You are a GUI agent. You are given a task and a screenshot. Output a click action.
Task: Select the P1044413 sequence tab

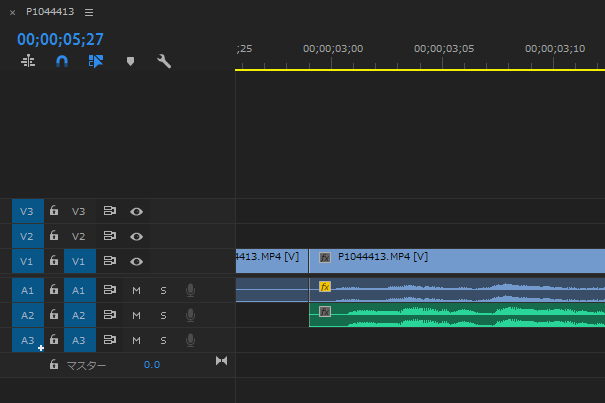(50, 12)
